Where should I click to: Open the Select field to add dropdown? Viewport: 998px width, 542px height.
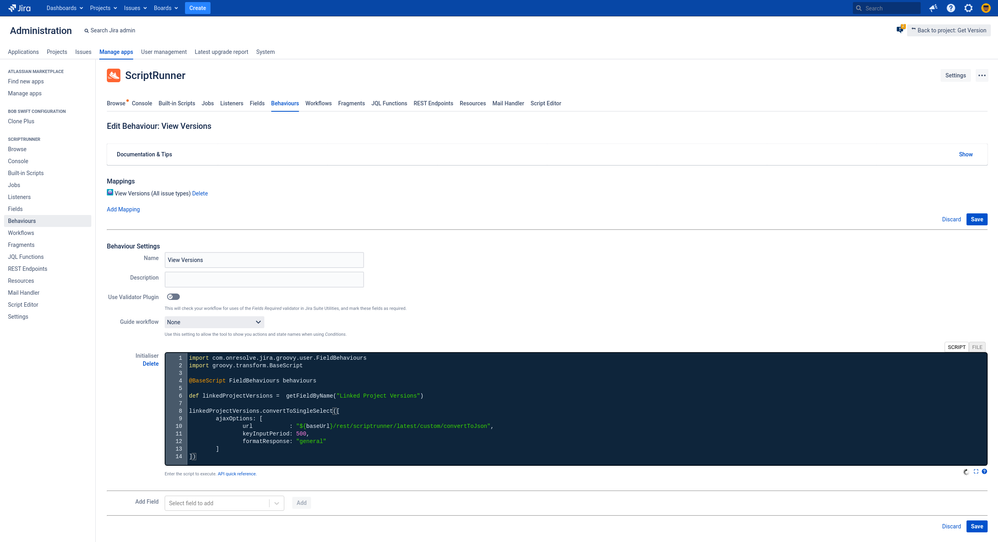(x=224, y=503)
